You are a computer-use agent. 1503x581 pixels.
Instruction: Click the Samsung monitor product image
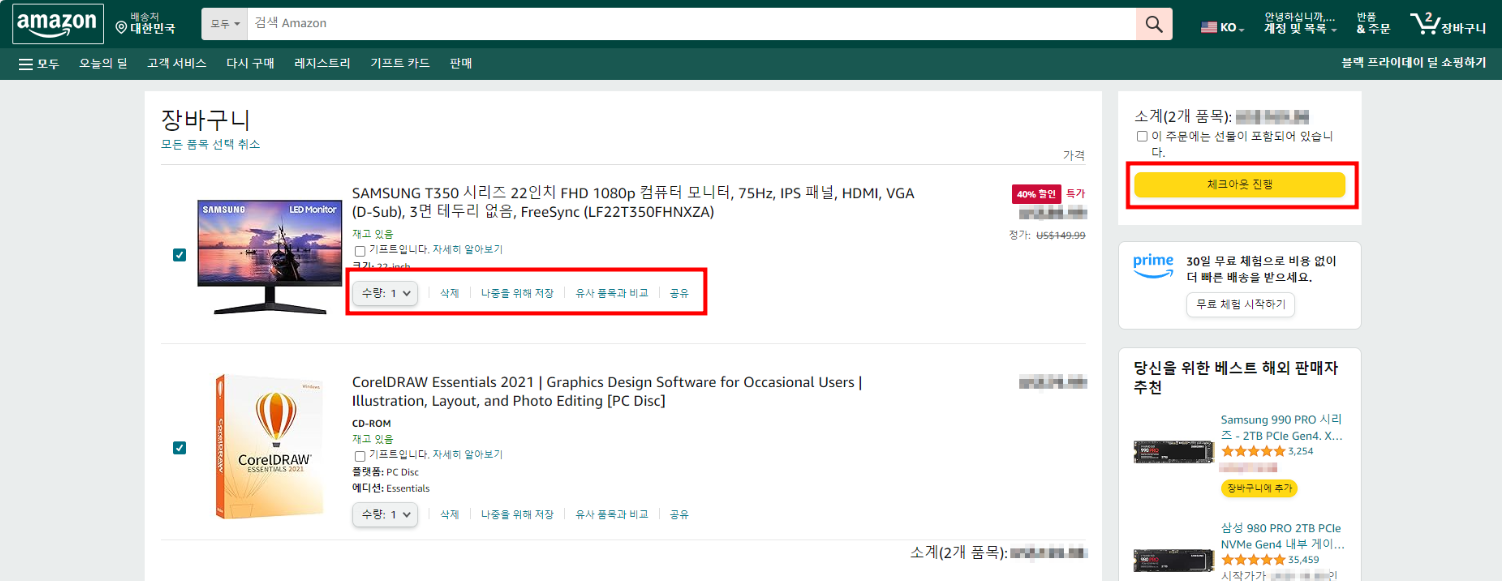(270, 257)
